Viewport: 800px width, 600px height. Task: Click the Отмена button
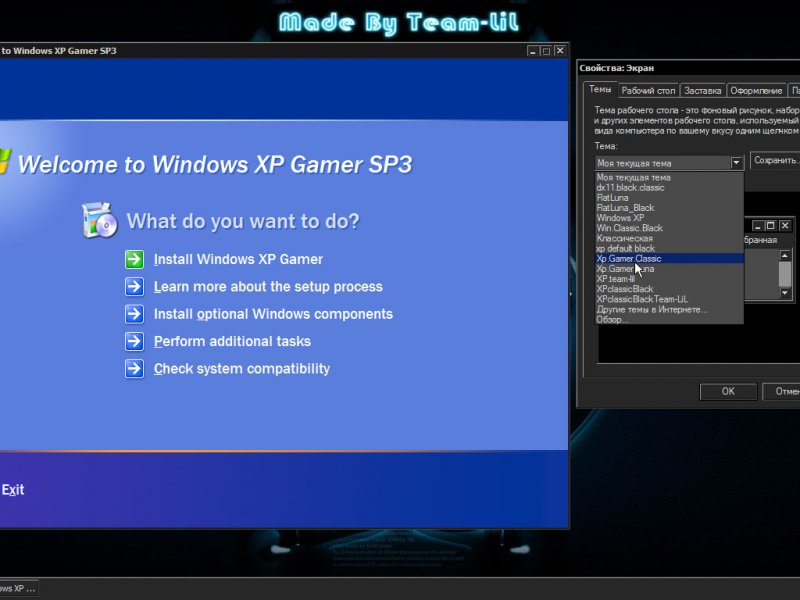point(782,391)
